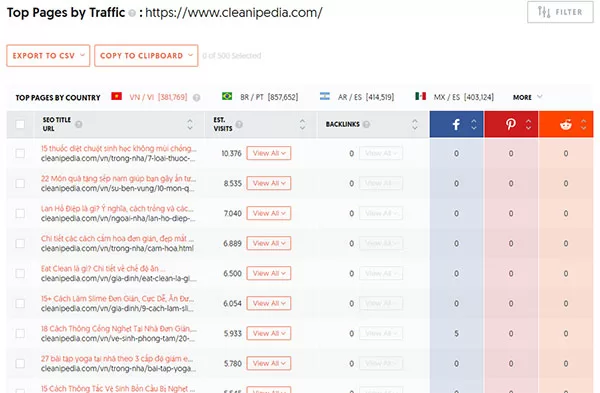Check the row for Lan Hồ Điệp là gì
Screen dimensions: 600x393
(x=20, y=214)
